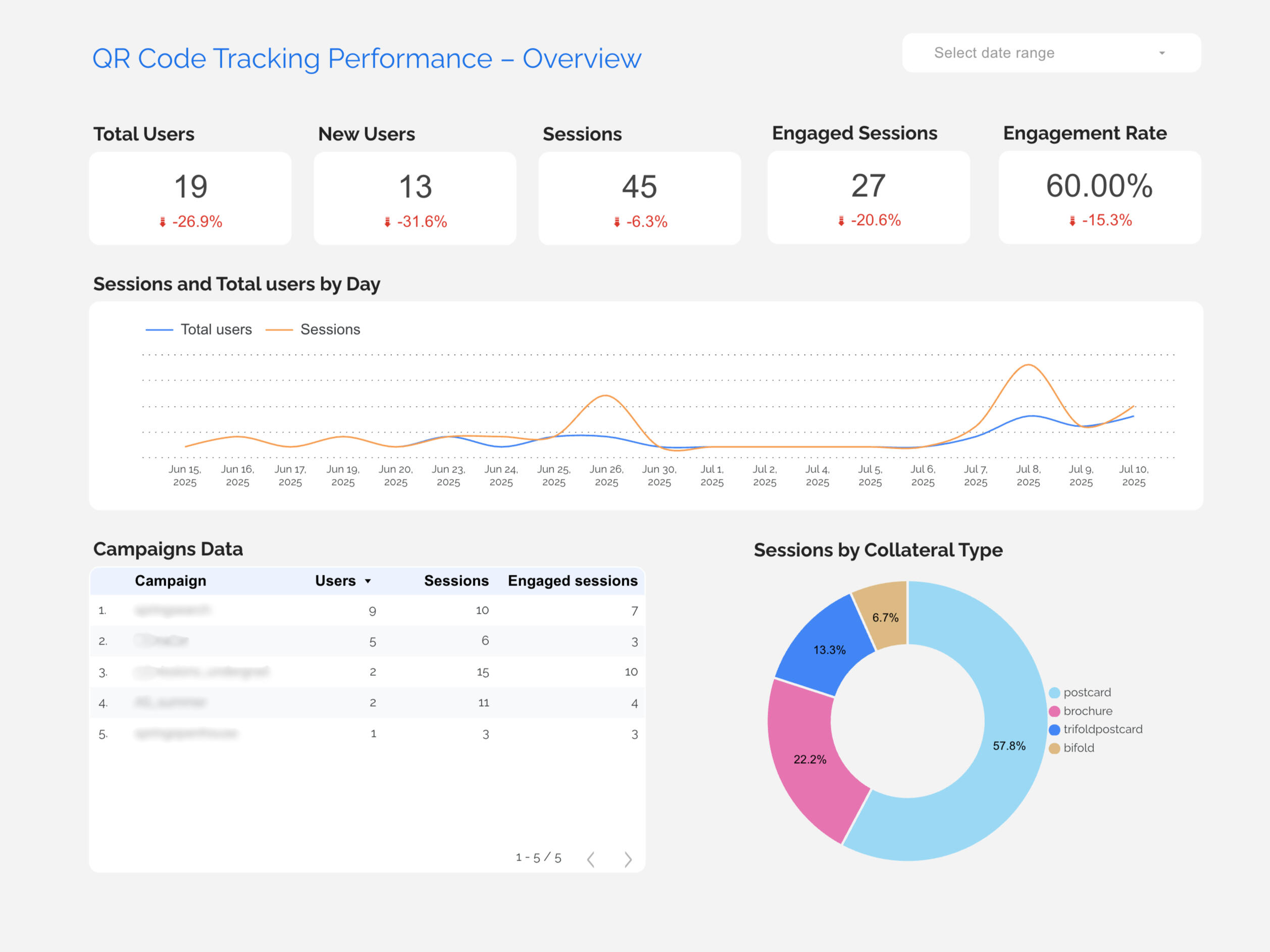Click the Sessions legend in line chart
Screen dimensions: 1270x952
[x=330, y=330]
